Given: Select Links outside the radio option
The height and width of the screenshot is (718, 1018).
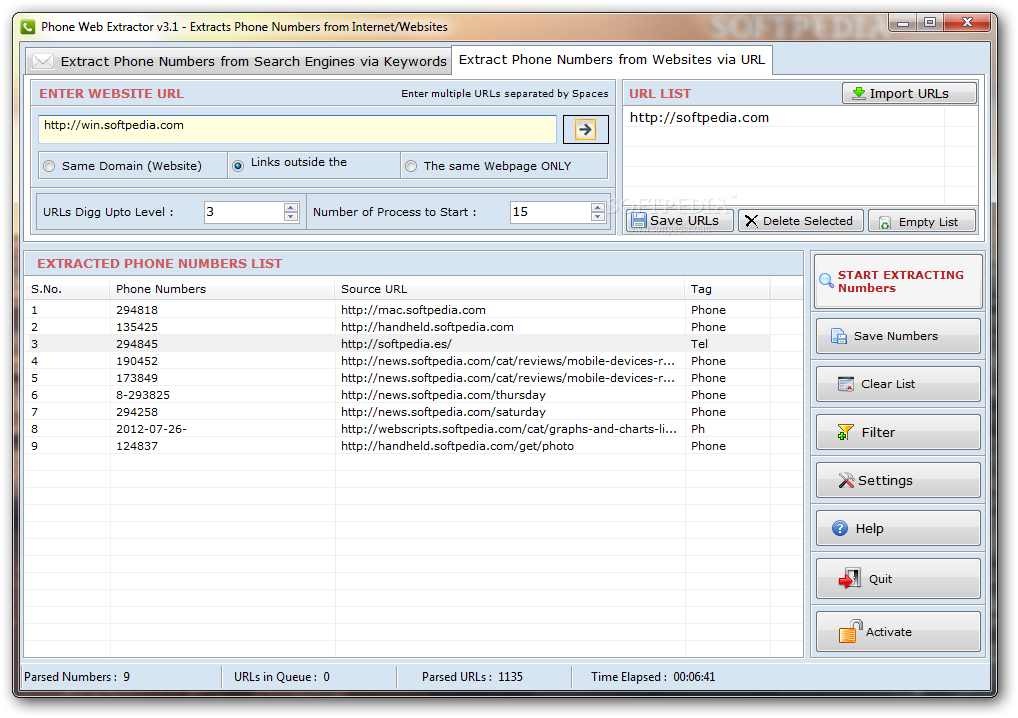Looking at the screenshot, I should tap(238, 166).
